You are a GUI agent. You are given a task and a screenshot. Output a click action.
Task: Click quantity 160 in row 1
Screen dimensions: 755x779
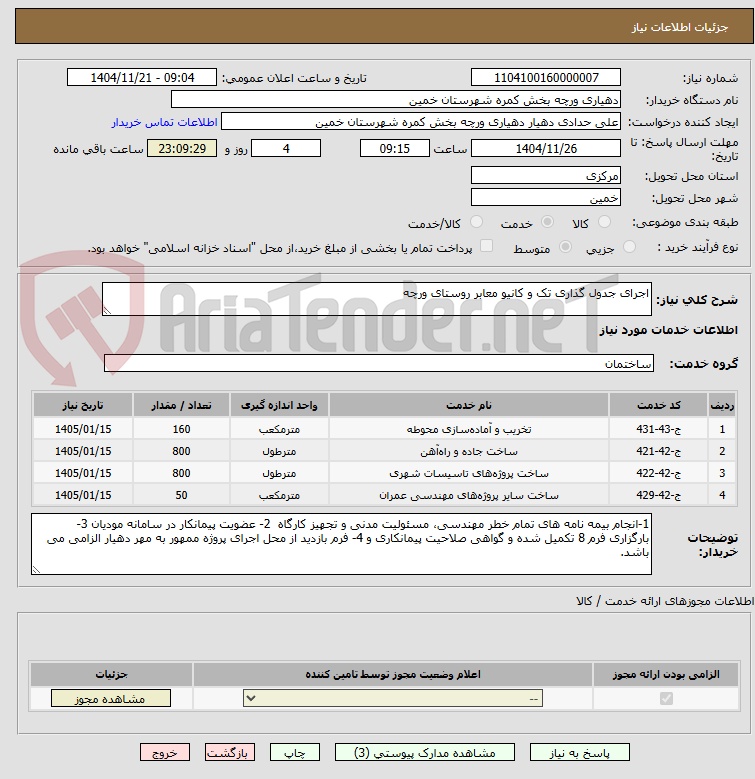[181, 429]
